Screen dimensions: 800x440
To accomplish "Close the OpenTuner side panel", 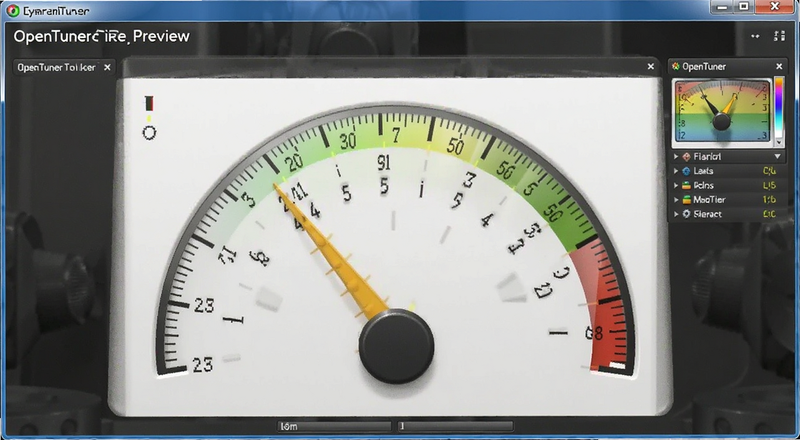I will pyautogui.click(x=779, y=66).
